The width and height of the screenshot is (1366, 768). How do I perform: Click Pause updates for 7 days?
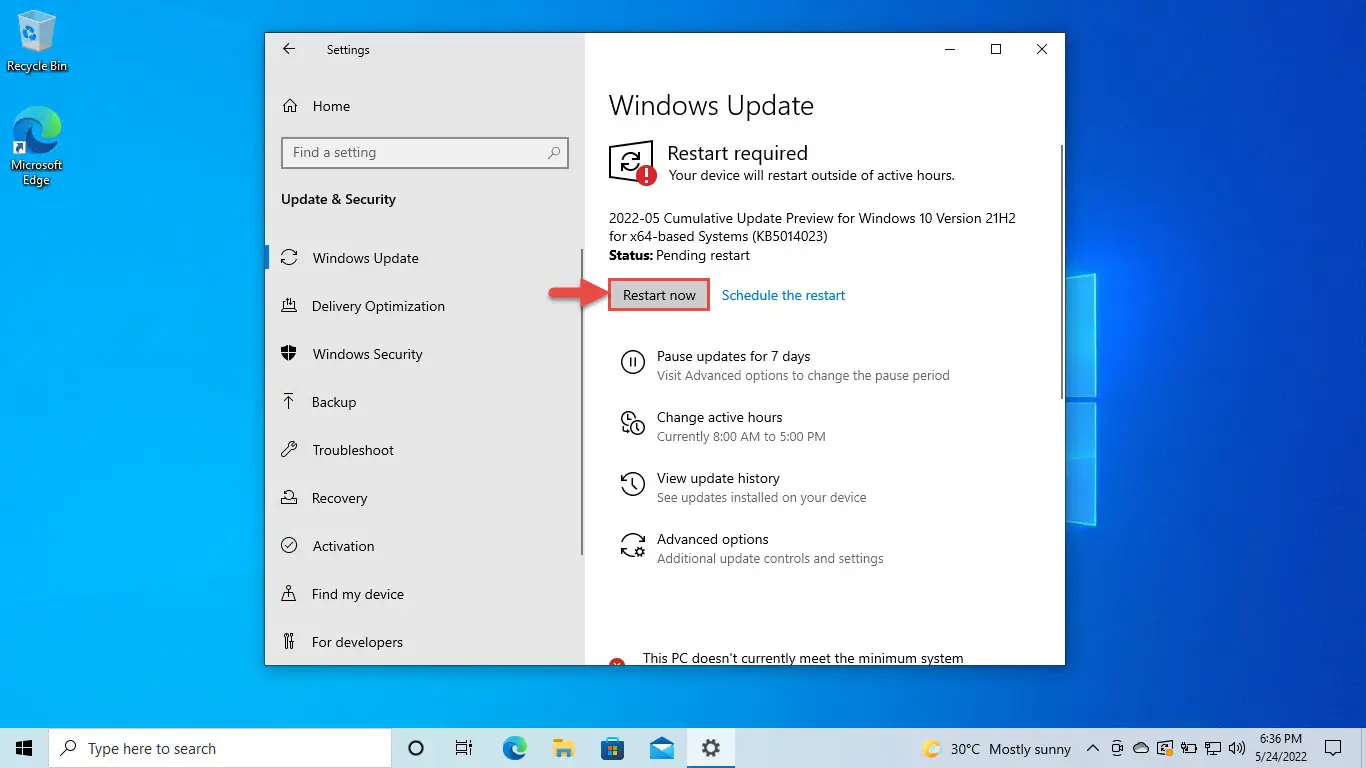pos(733,356)
